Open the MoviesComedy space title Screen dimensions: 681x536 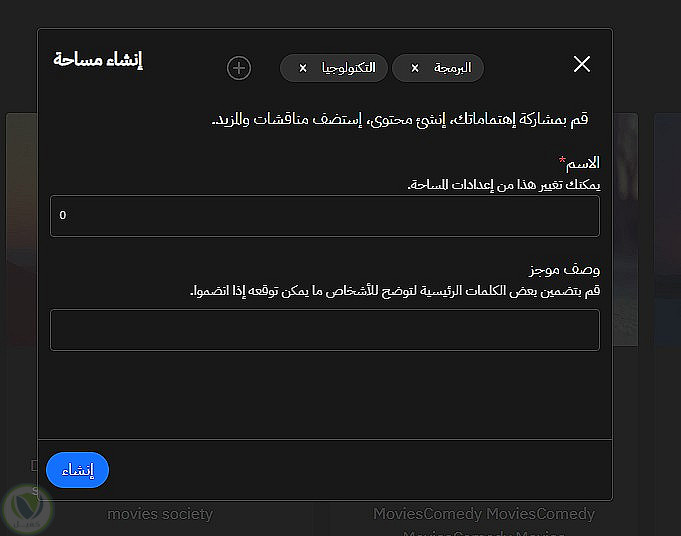[484, 514]
